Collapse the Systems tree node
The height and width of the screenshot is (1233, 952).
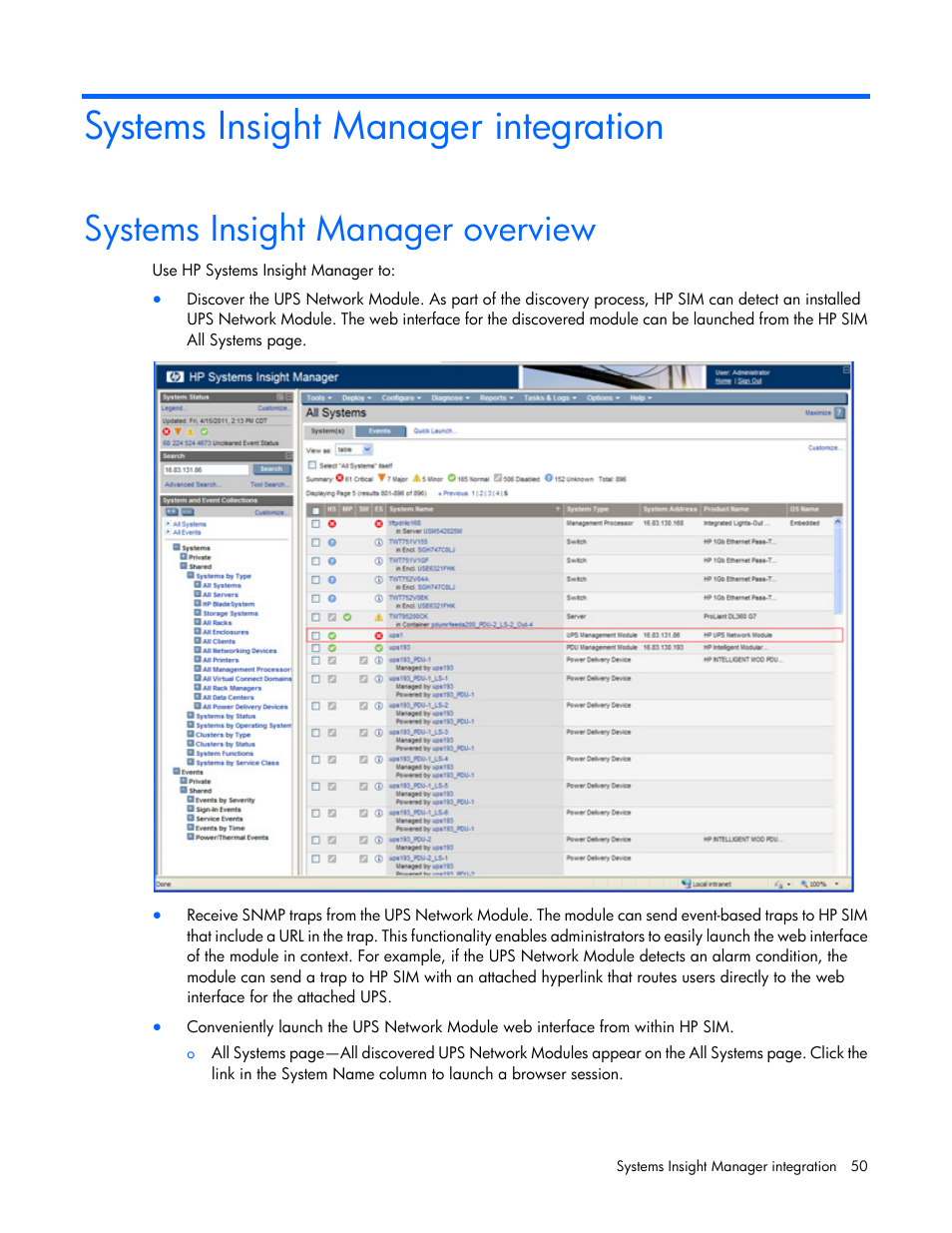(x=177, y=547)
